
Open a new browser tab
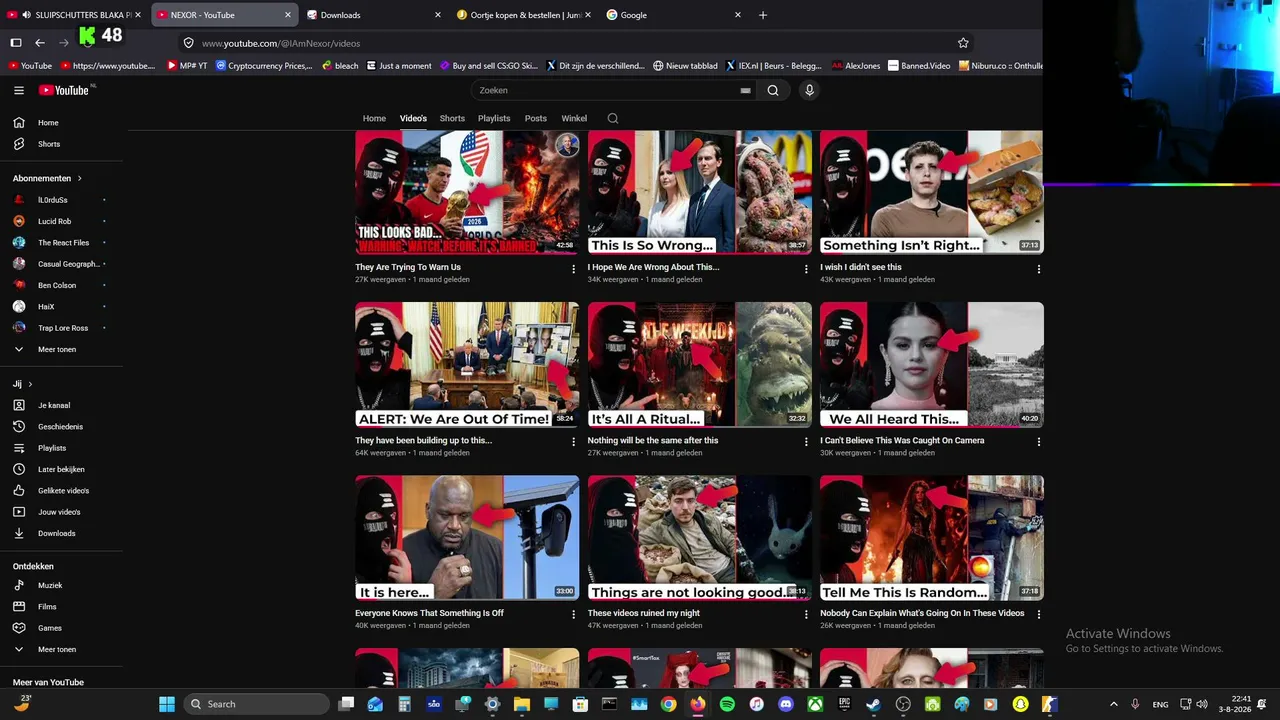click(763, 15)
